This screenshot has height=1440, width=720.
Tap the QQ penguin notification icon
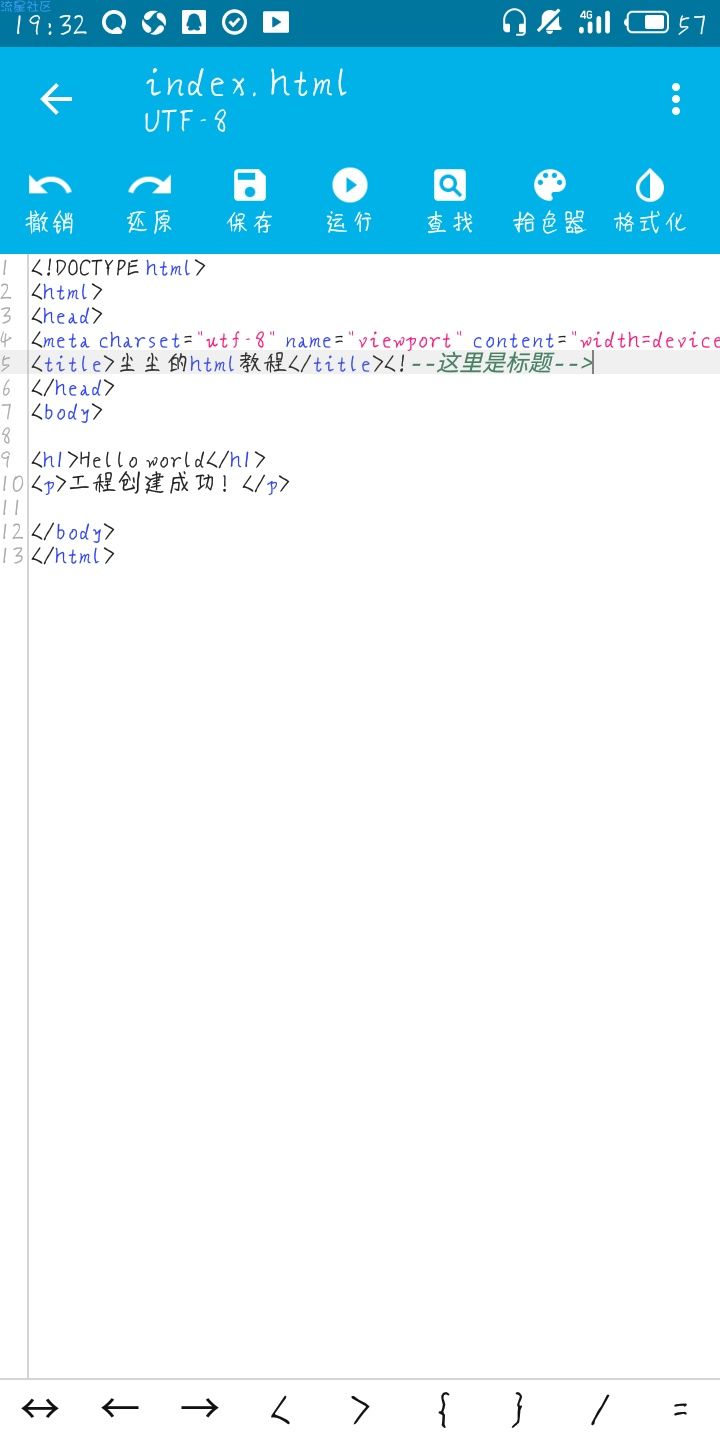(194, 22)
